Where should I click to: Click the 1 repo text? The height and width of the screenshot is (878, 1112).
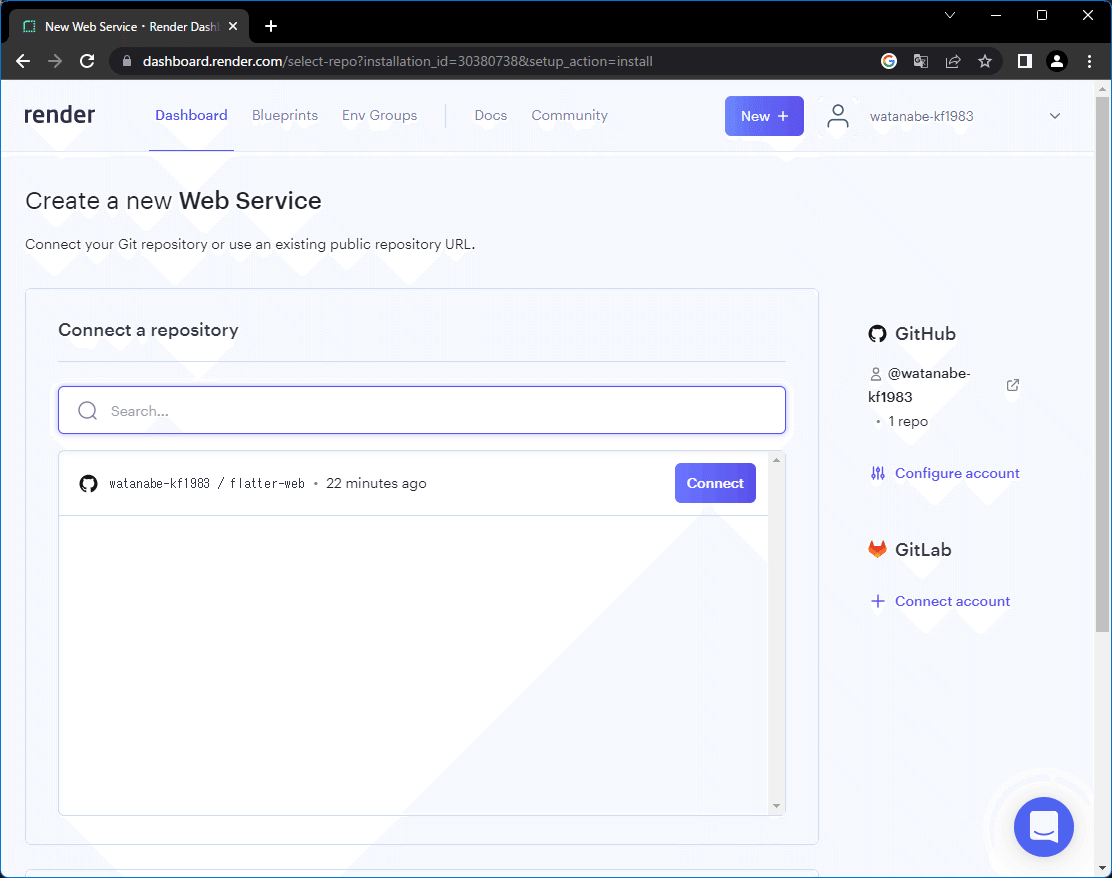tap(908, 421)
